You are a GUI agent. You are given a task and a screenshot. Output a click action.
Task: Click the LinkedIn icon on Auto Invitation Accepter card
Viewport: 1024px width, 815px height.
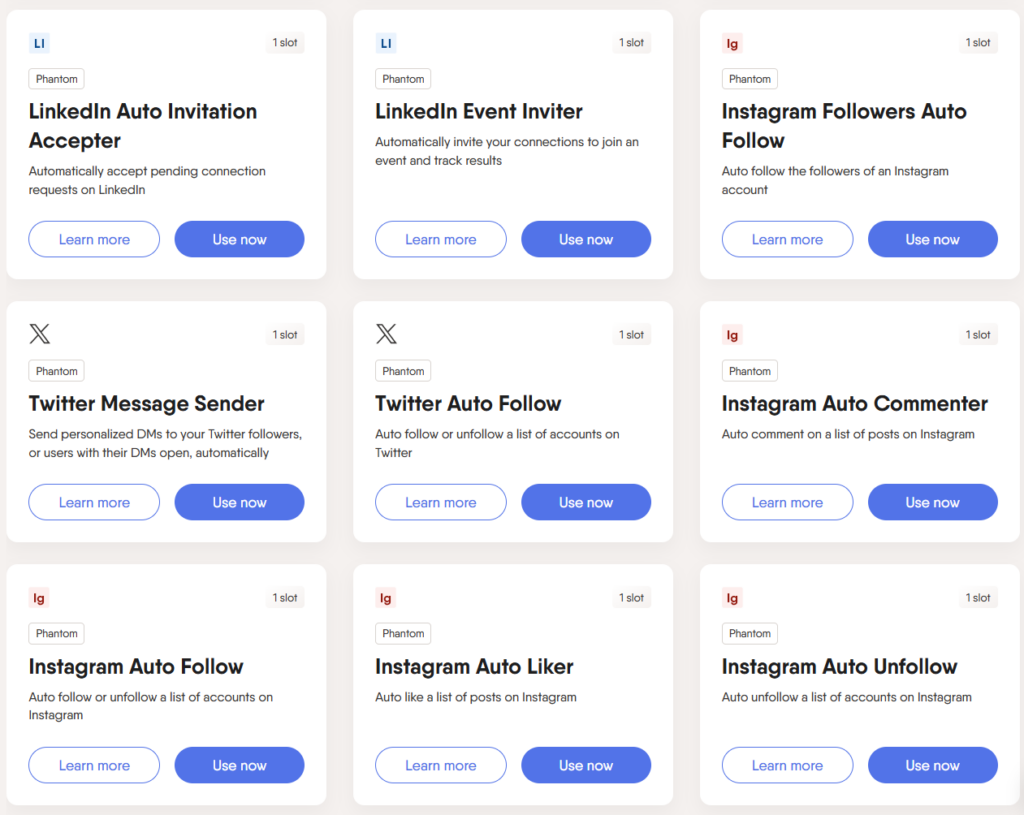pyautogui.click(x=39, y=43)
